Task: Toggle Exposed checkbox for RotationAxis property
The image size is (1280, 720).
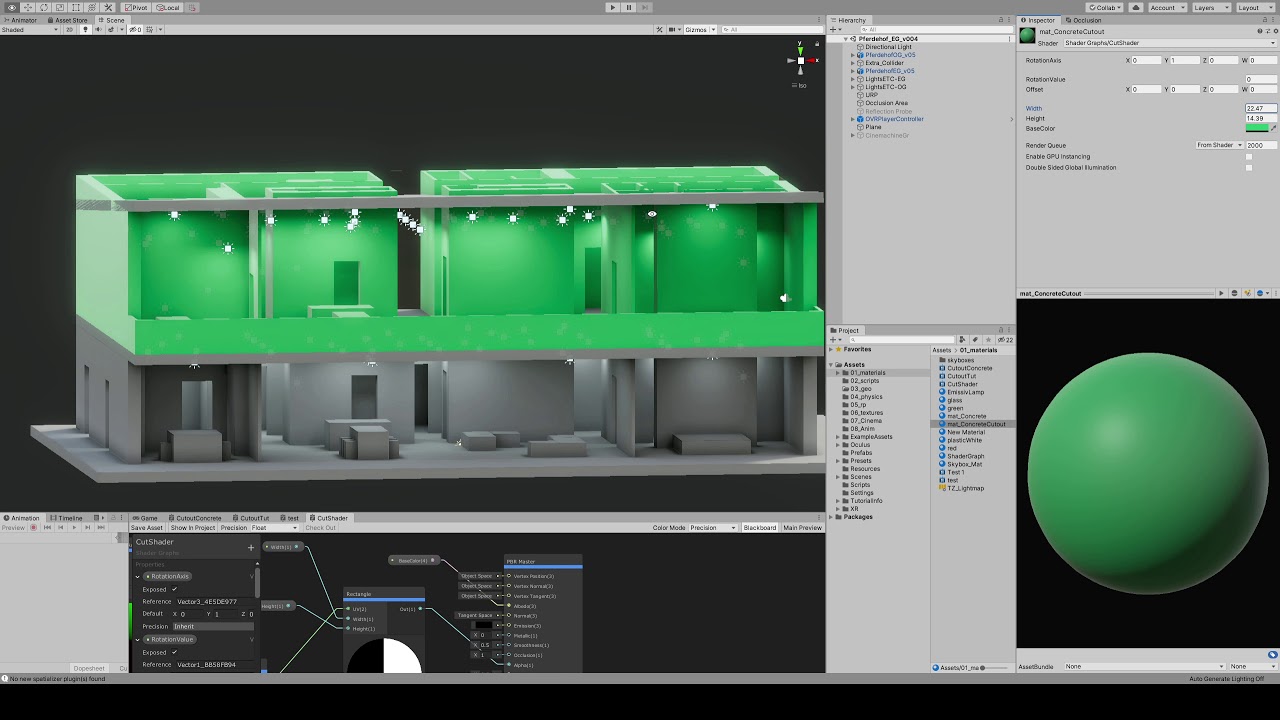Action: pyautogui.click(x=174, y=589)
